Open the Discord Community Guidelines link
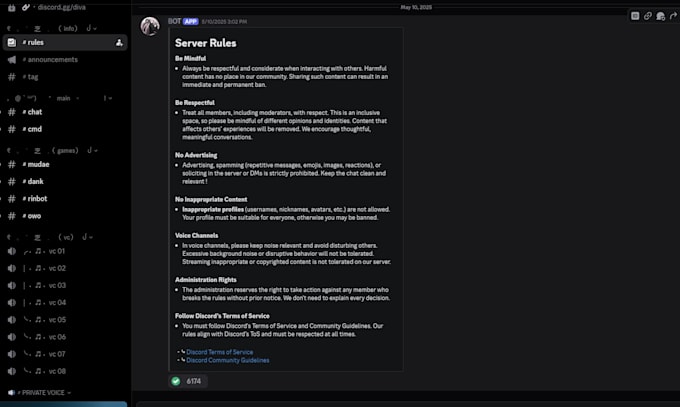Image resolution: width=680 pixels, height=407 pixels. (x=228, y=360)
